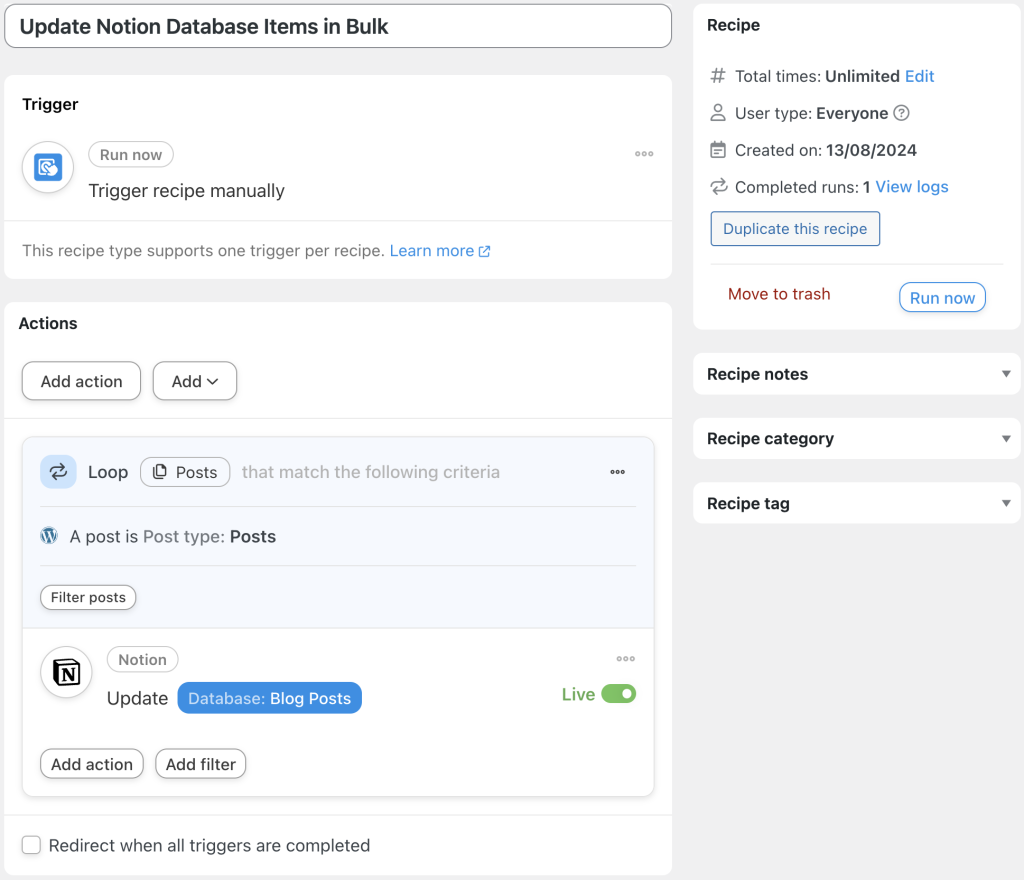Click the WordPress icon next to post criteria
This screenshot has height=880, width=1024.
coord(49,536)
